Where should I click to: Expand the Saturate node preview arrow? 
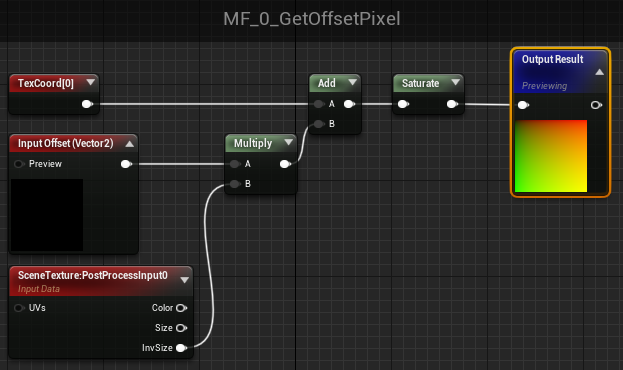pos(455,82)
